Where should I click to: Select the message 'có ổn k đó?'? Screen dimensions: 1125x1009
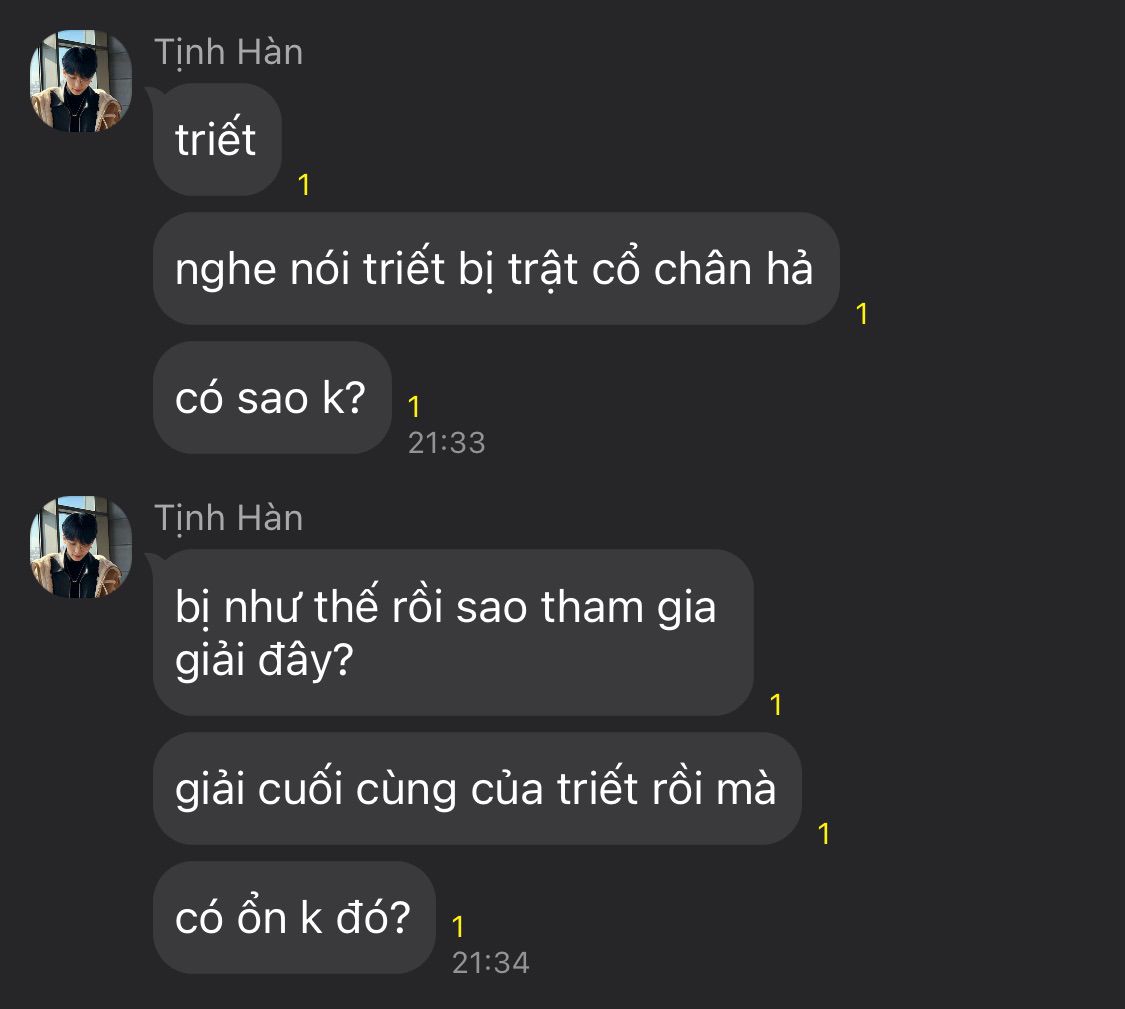(x=294, y=918)
